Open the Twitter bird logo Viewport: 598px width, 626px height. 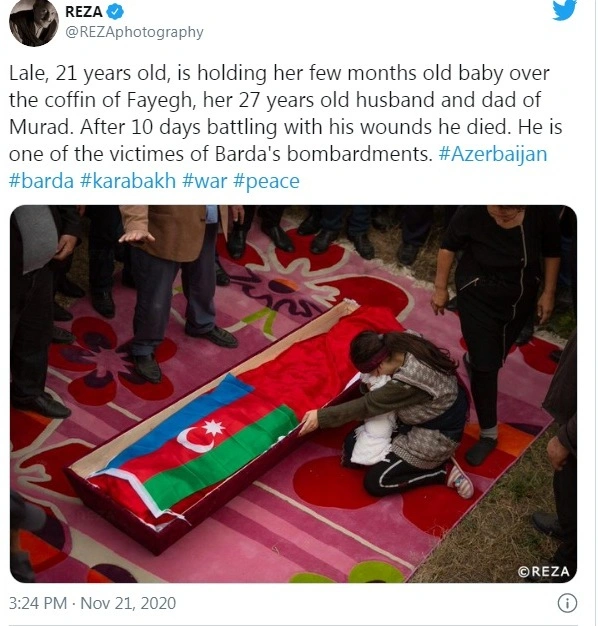564,9
